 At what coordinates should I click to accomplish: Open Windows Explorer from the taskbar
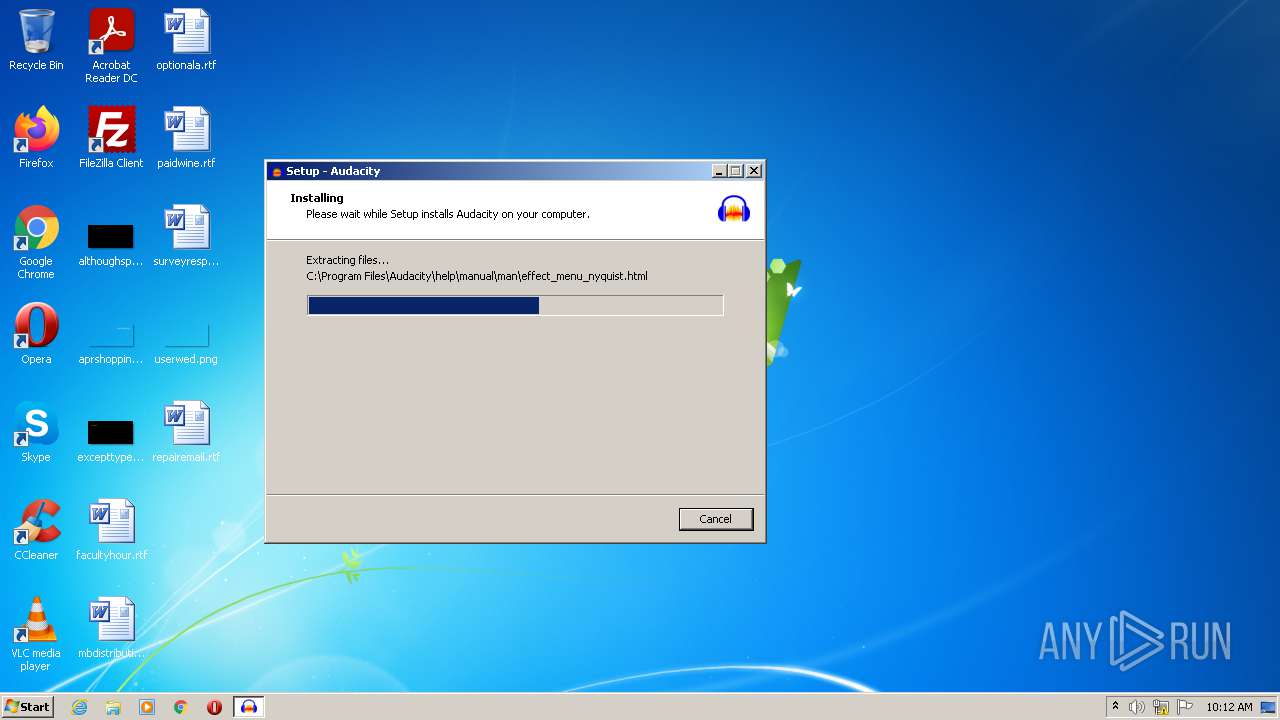pyautogui.click(x=113, y=707)
